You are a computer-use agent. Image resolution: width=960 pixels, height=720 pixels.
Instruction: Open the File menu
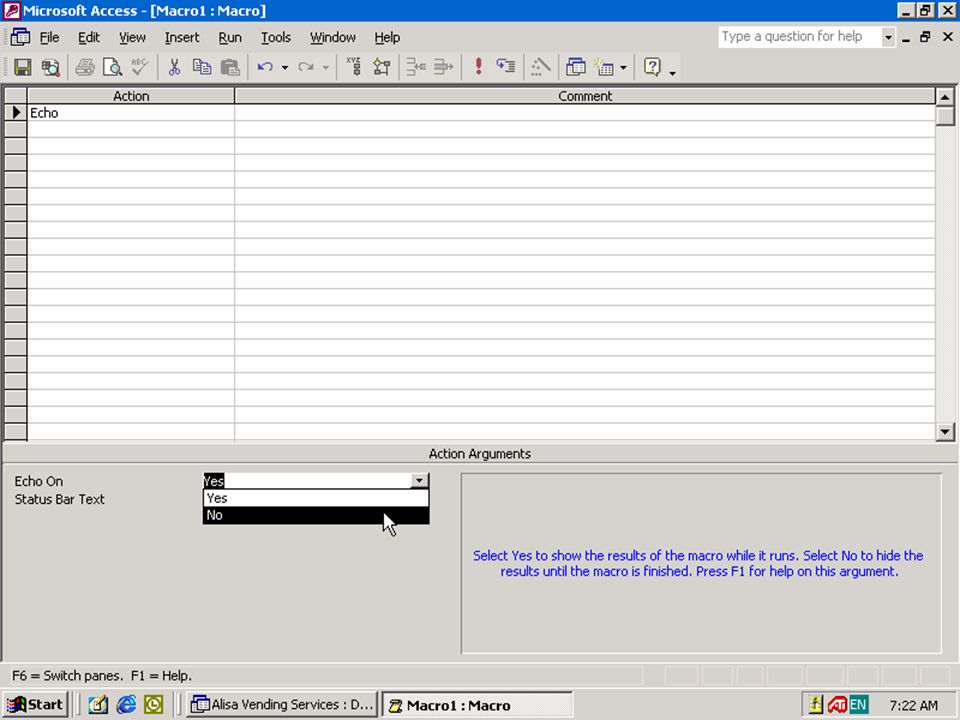50,37
